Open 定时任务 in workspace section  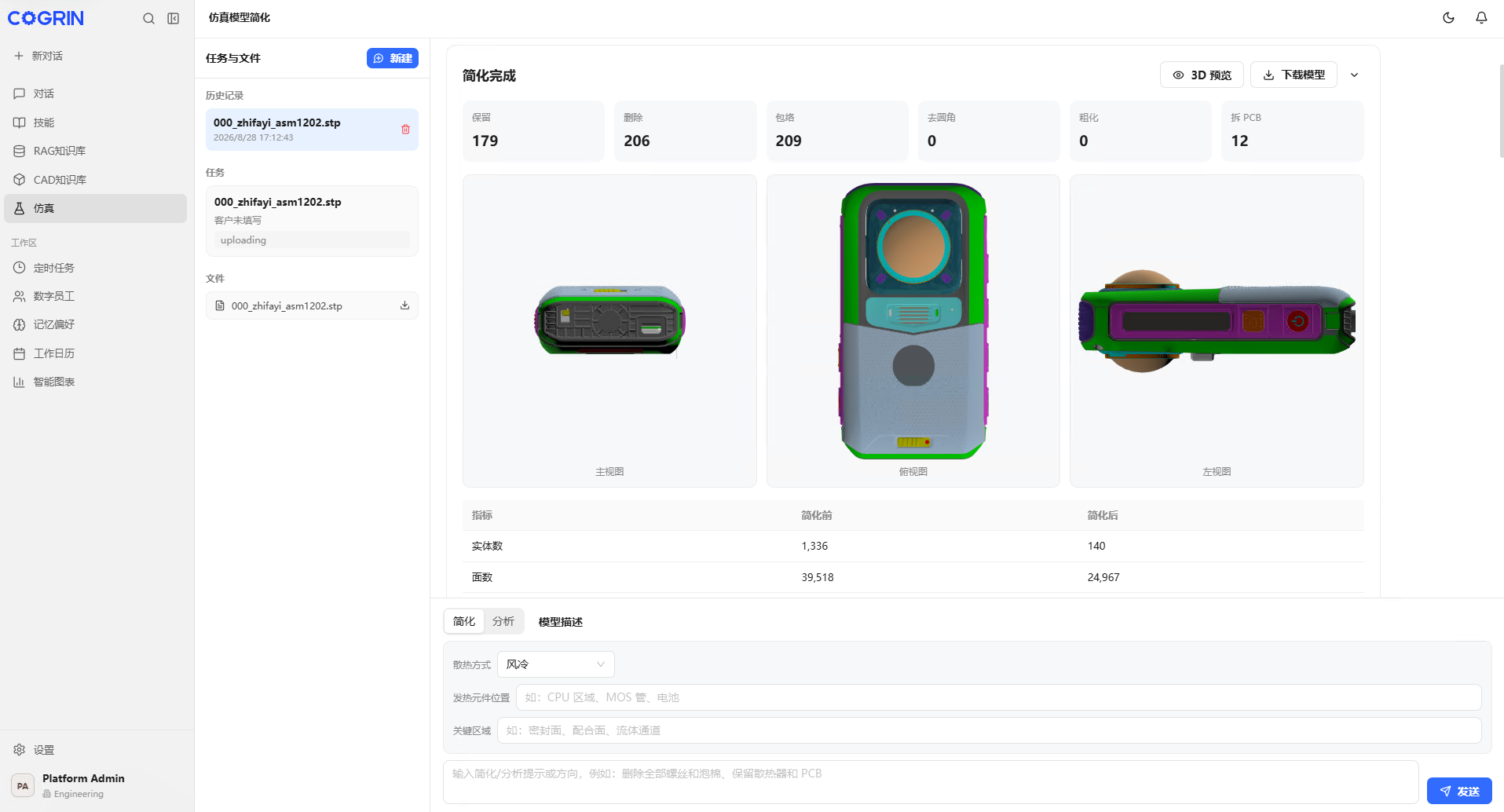coord(96,268)
